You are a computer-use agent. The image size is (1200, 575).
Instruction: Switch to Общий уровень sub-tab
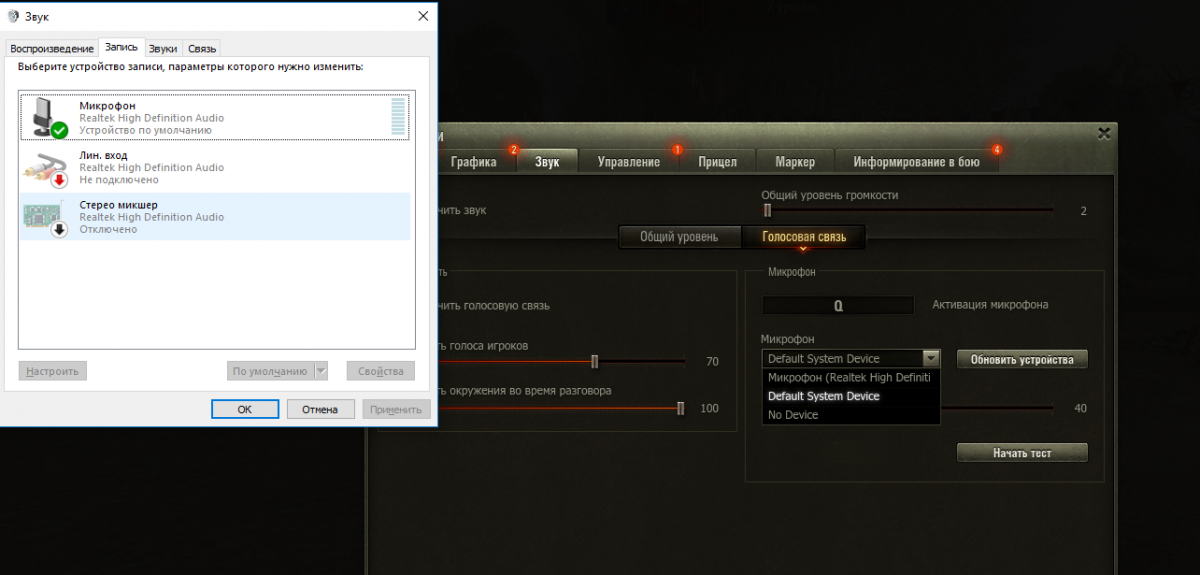click(x=679, y=237)
